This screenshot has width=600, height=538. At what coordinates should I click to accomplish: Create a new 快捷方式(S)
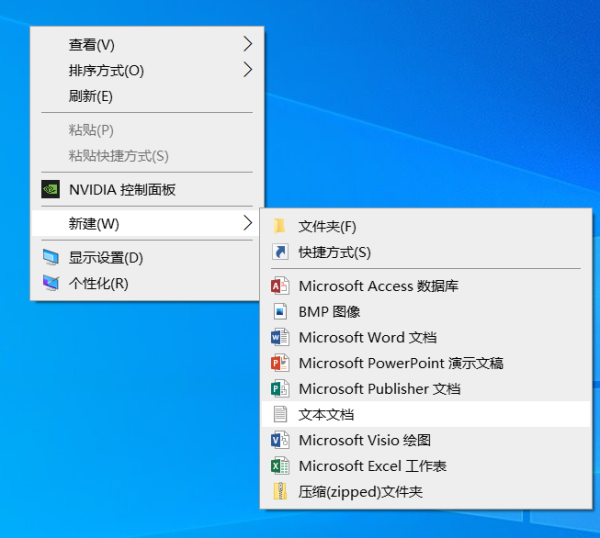pos(426,252)
